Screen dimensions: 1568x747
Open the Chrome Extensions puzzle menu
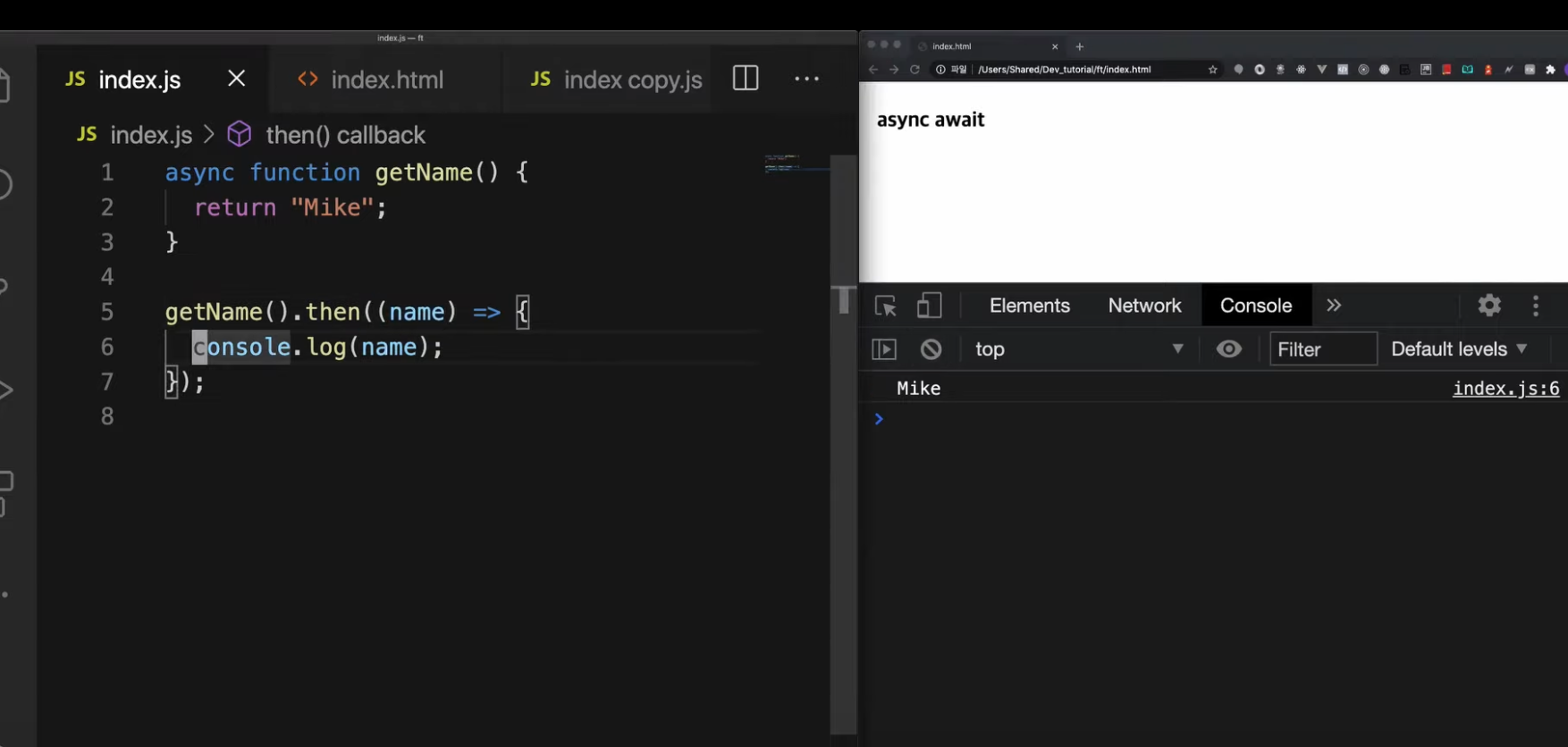(1550, 70)
